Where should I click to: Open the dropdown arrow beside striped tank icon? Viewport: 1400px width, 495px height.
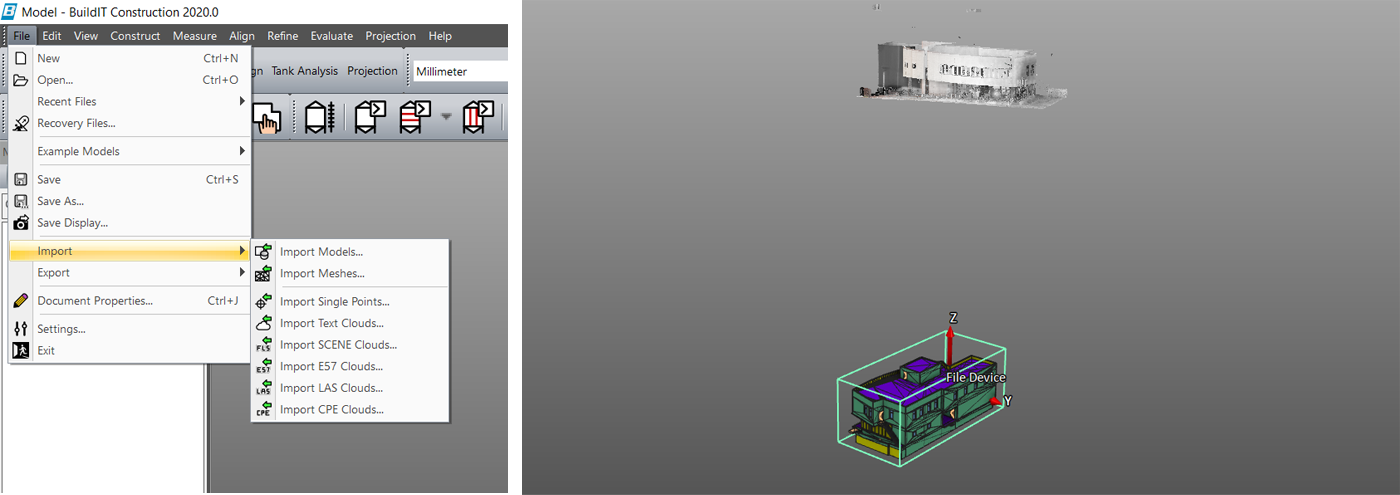coord(446,117)
